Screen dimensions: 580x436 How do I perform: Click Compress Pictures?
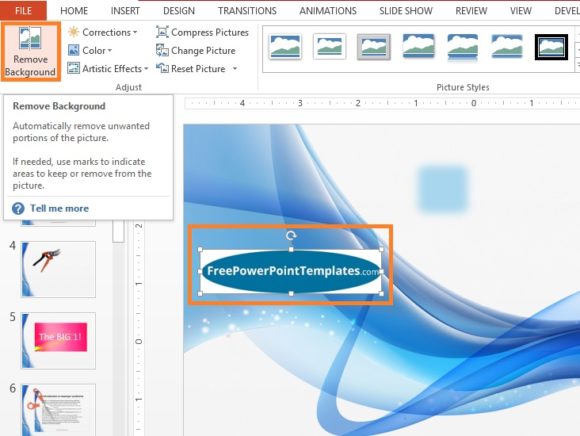point(202,33)
